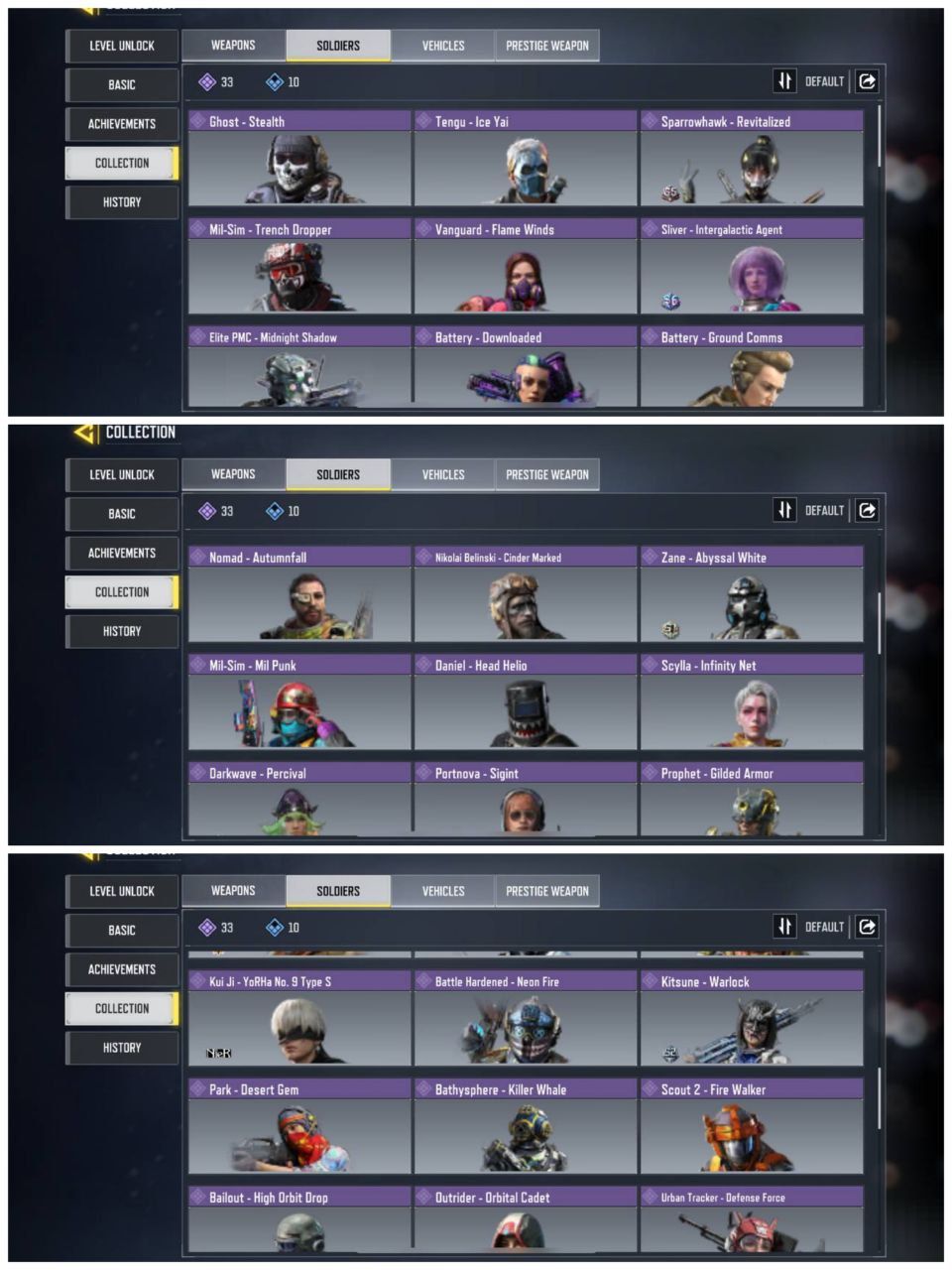Select the WEAPONS tab in the bottom screenshot
This screenshot has width=952, height=1270.
233,891
